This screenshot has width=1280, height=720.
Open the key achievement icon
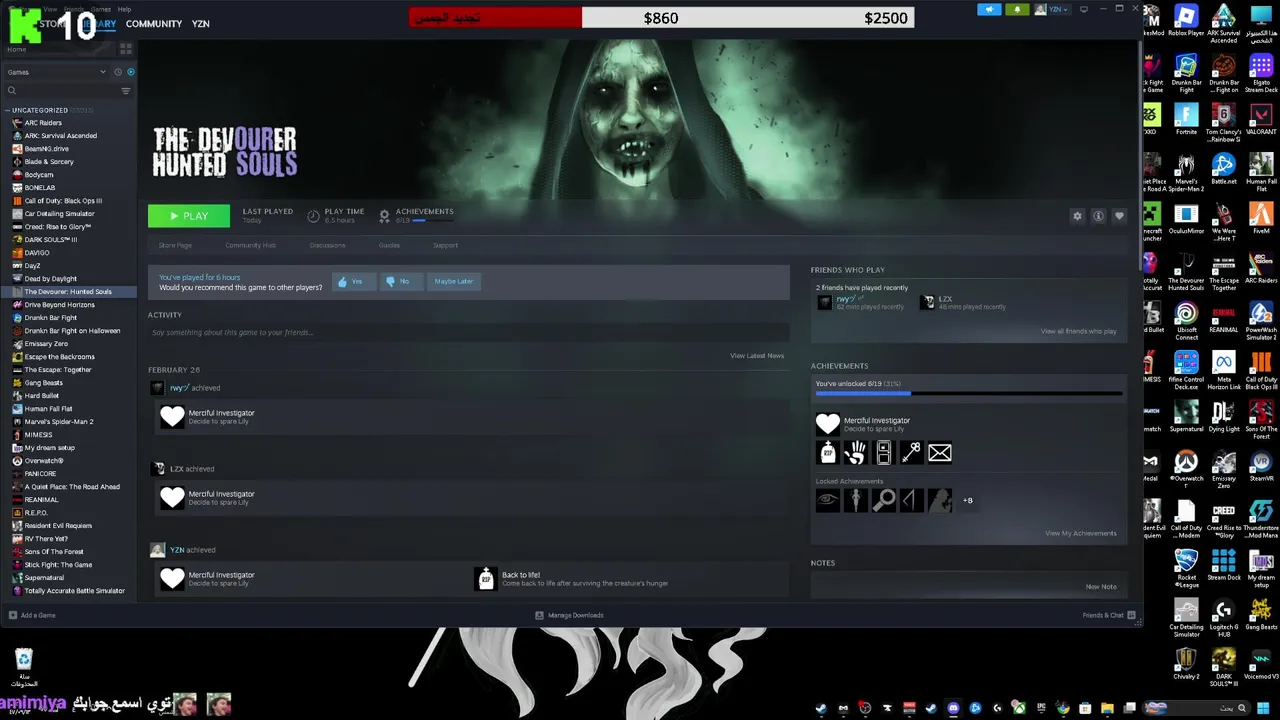click(x=911, y=454)
